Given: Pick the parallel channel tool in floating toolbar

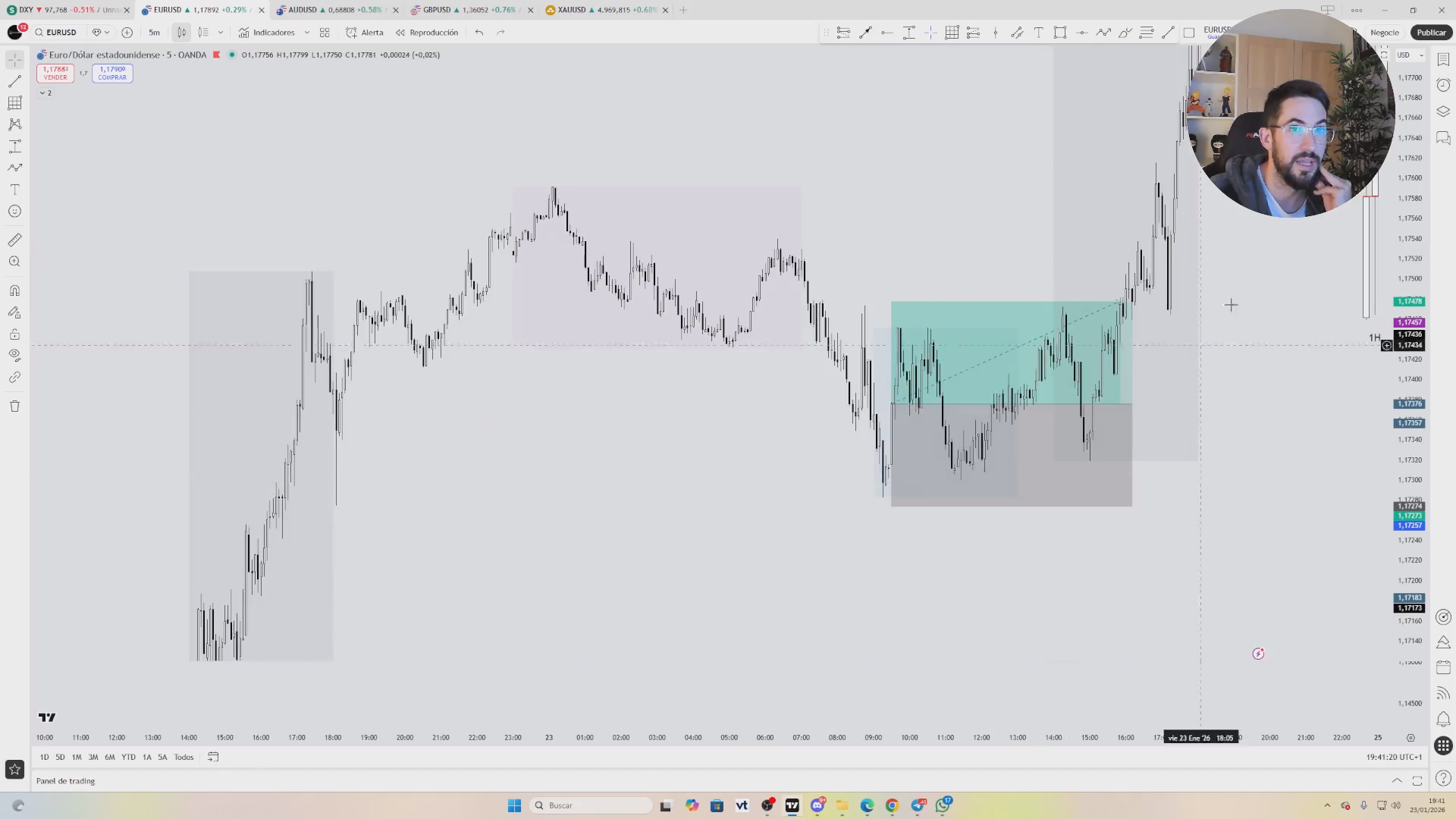Looking at the screenshot, I should [x=1017, y=33].
